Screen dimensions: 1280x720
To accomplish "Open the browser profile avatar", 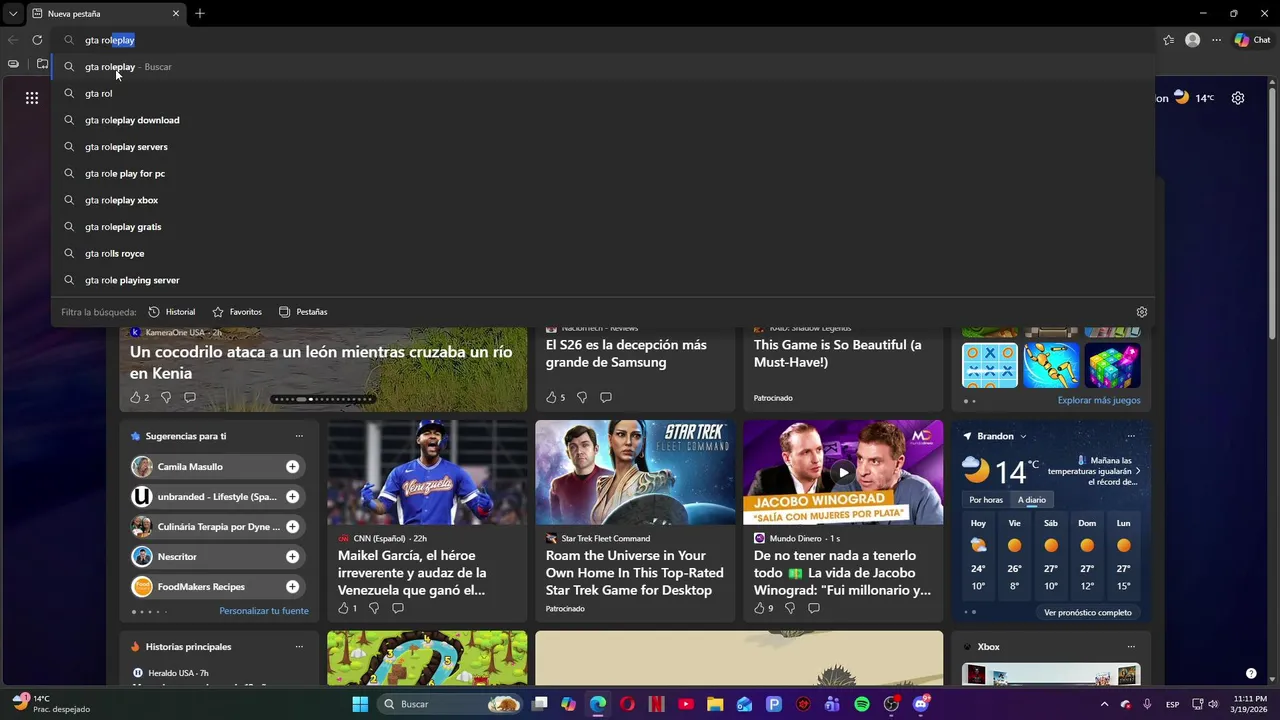I will pos(1192,40).
